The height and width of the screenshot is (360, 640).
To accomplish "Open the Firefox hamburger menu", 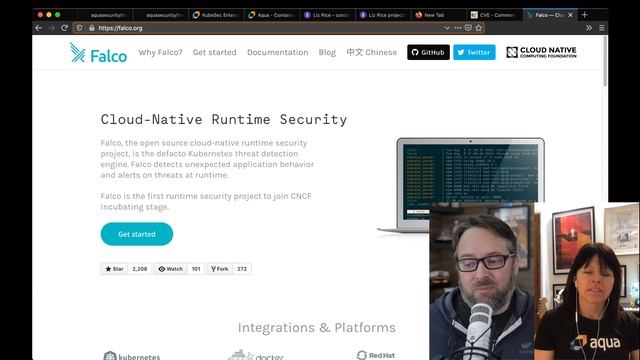I will coord(602,28).
